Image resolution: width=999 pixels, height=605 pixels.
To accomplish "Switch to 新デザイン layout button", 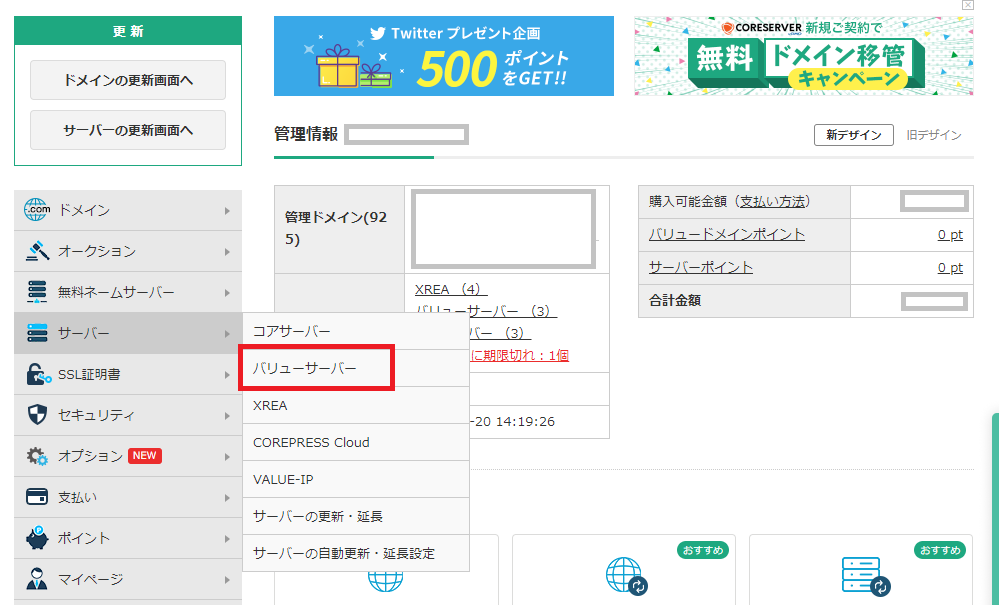I will coord(854,135).
